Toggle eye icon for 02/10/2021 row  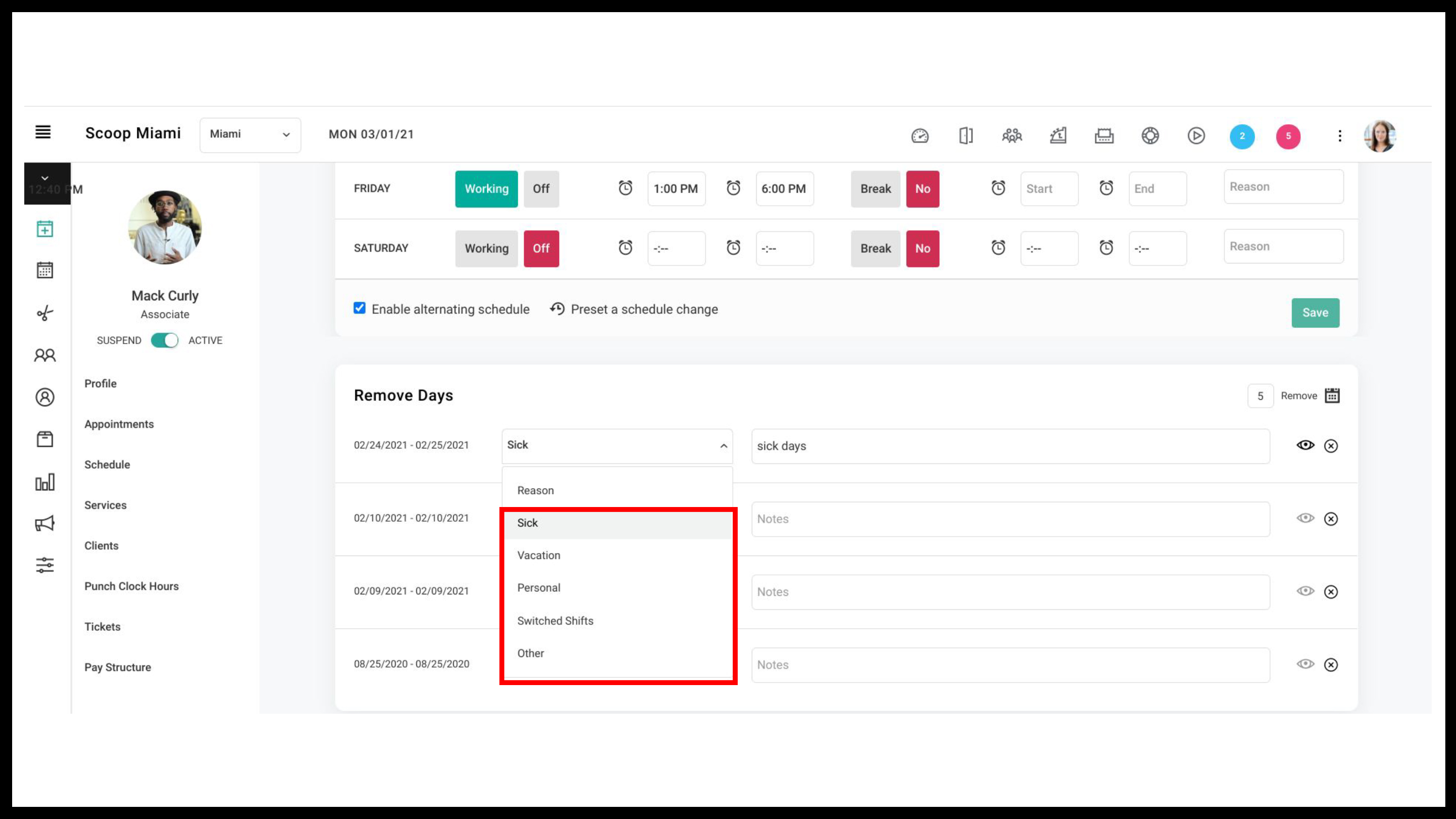(1305, 518)
